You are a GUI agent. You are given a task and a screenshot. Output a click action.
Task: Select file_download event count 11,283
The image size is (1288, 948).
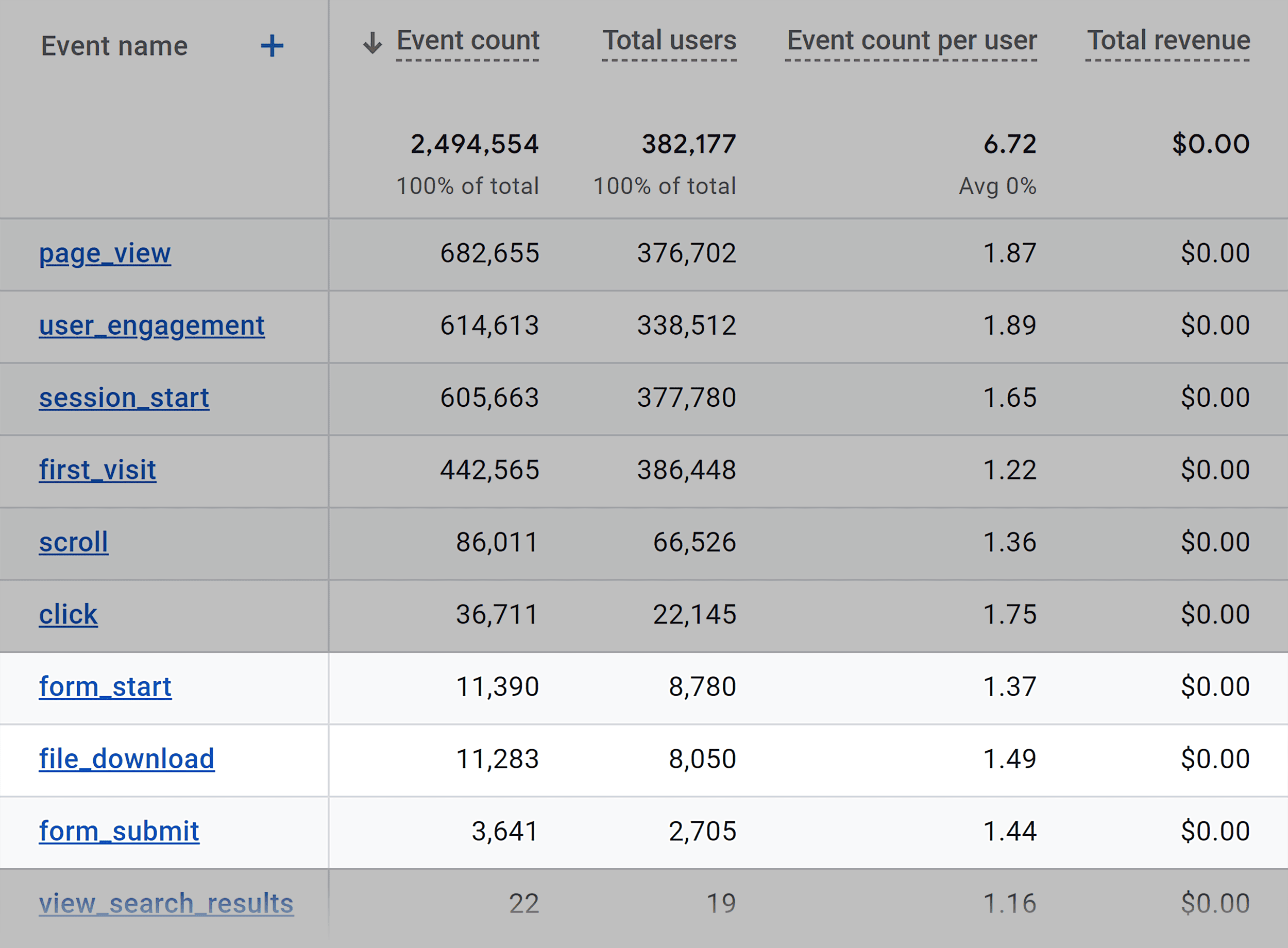click(497, 759)
